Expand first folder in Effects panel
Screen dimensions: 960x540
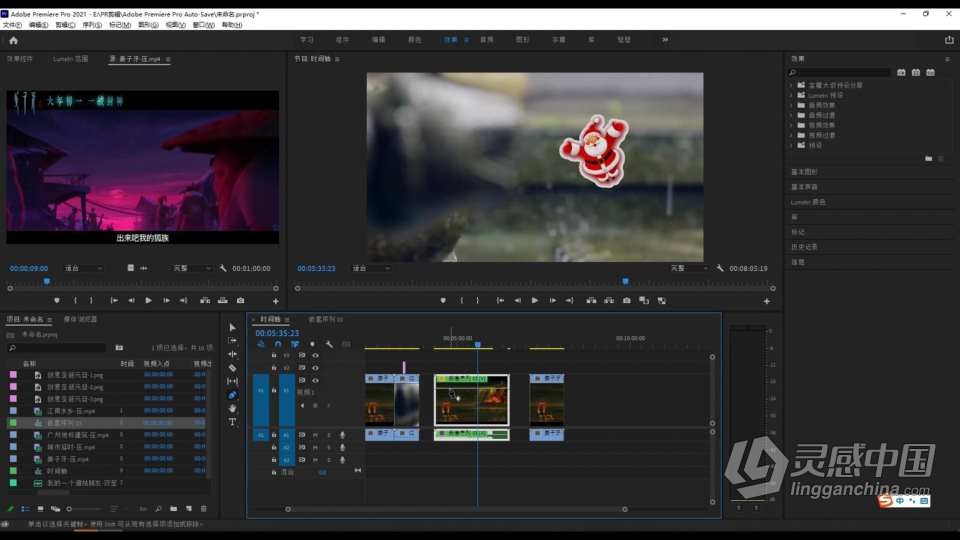point(791,85)
